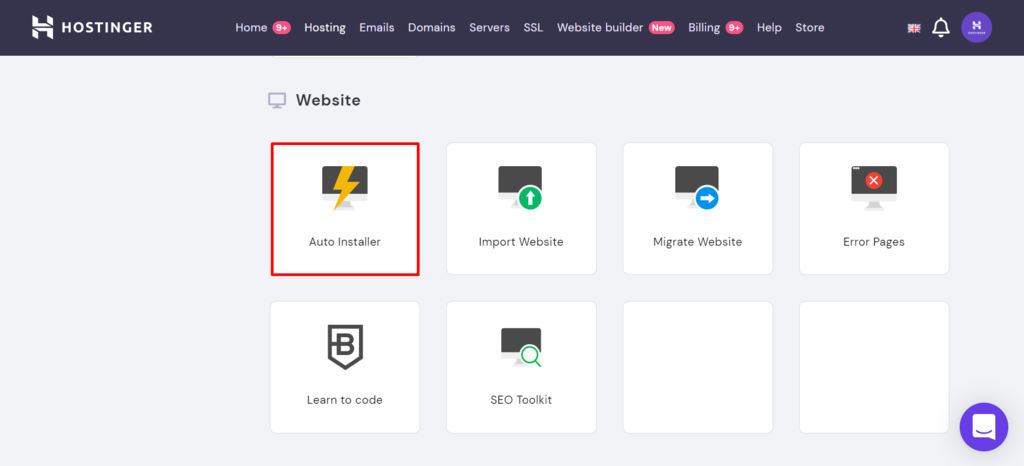Image resolution: width=1024 pixels, height=466 pixels.
Task: Open the user profile avatar
Action: point(976,28)
